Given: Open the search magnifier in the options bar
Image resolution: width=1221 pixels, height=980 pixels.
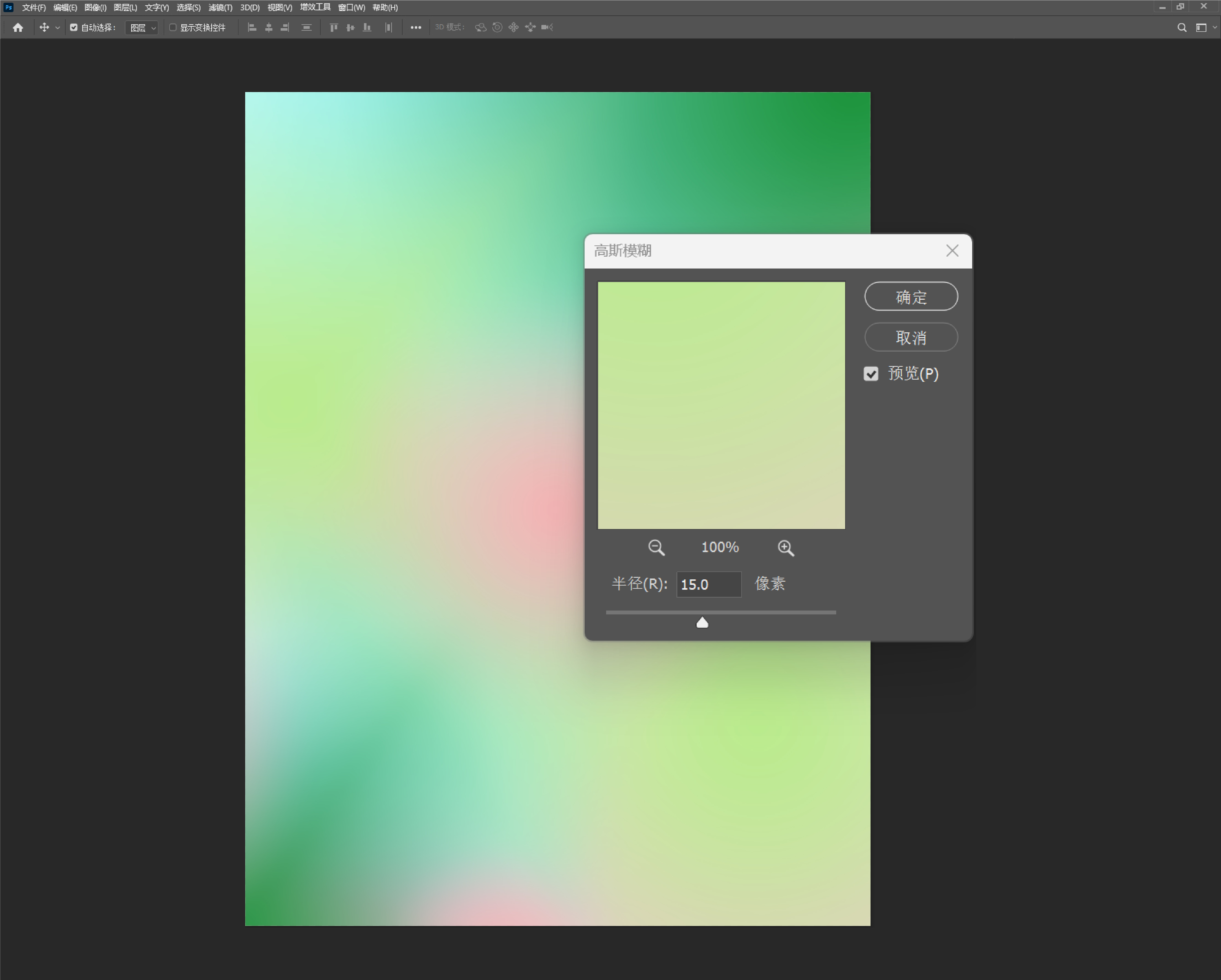Looking at the screenshot, I should (1182, 27).
